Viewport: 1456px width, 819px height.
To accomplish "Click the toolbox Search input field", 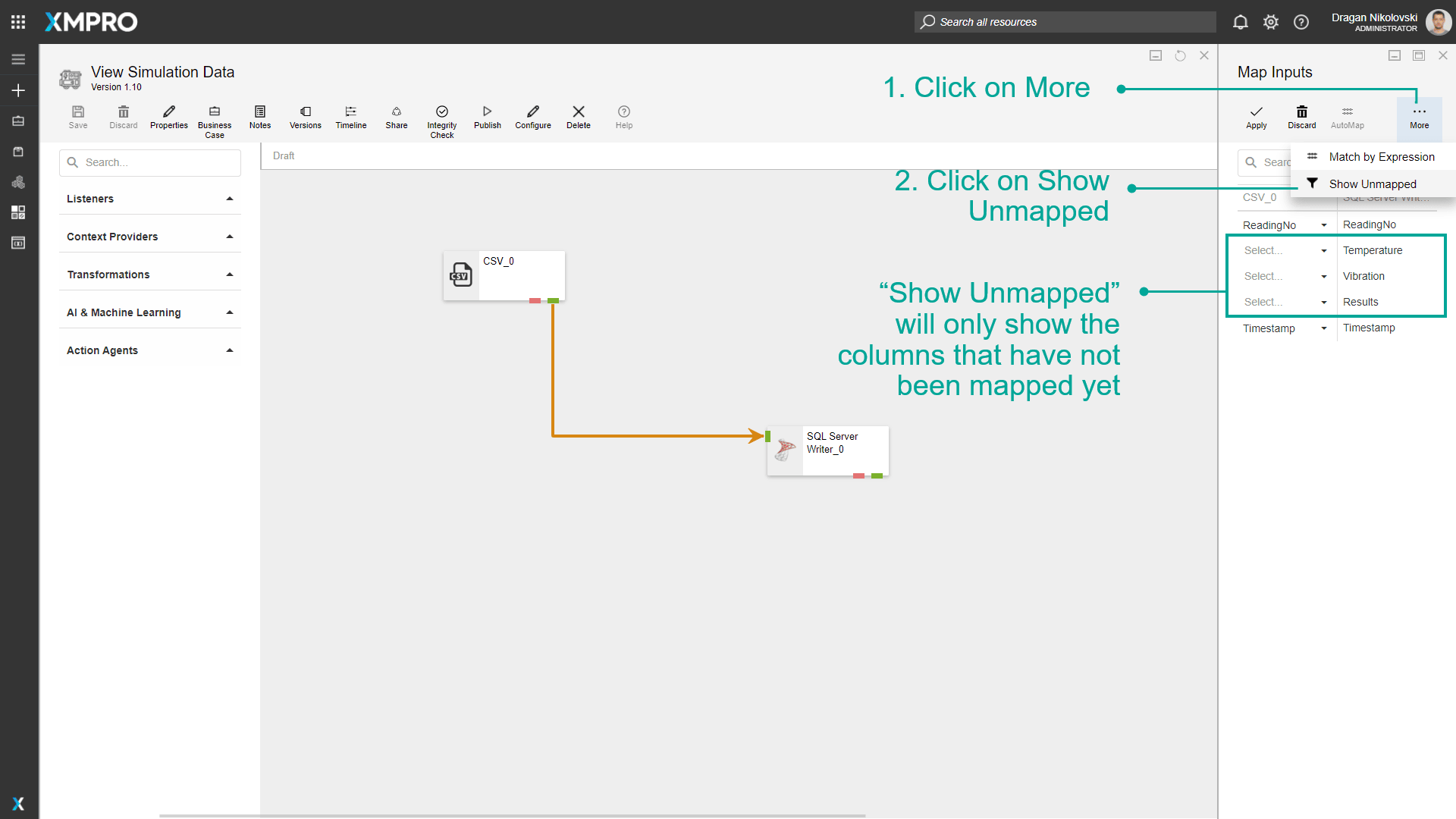I will coord(150,162).
